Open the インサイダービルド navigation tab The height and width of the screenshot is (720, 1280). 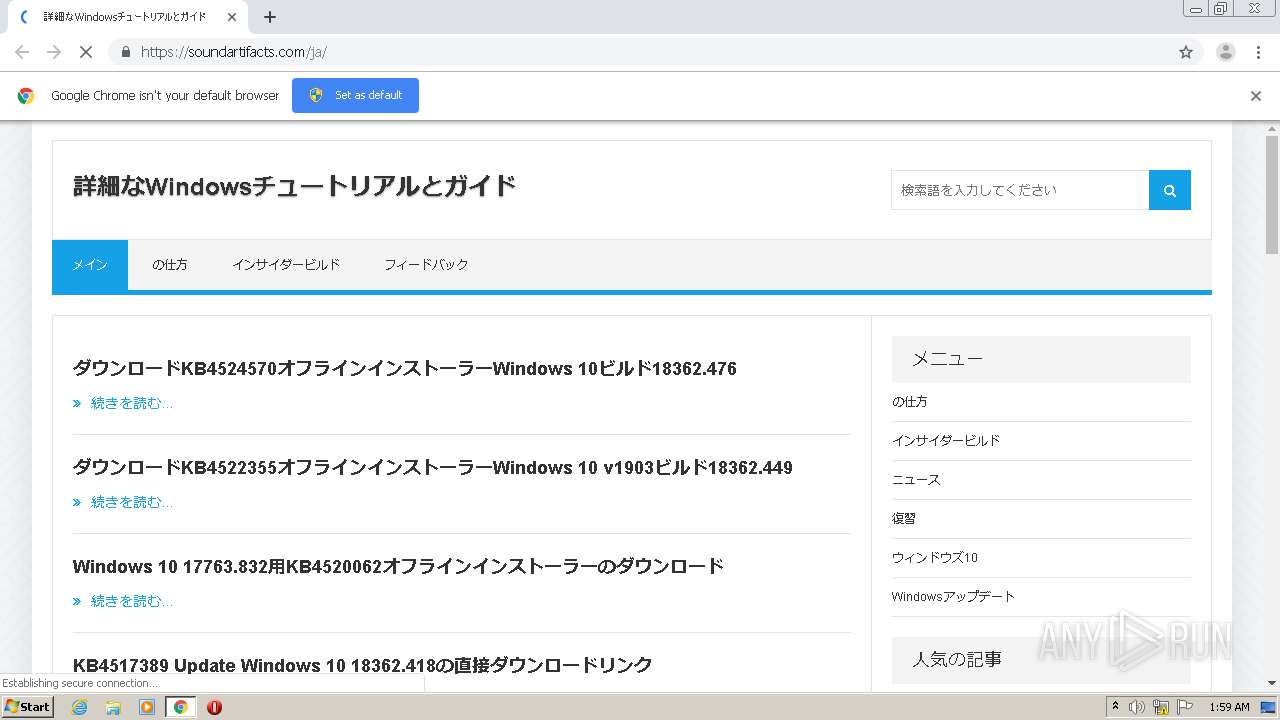(286, 265)
